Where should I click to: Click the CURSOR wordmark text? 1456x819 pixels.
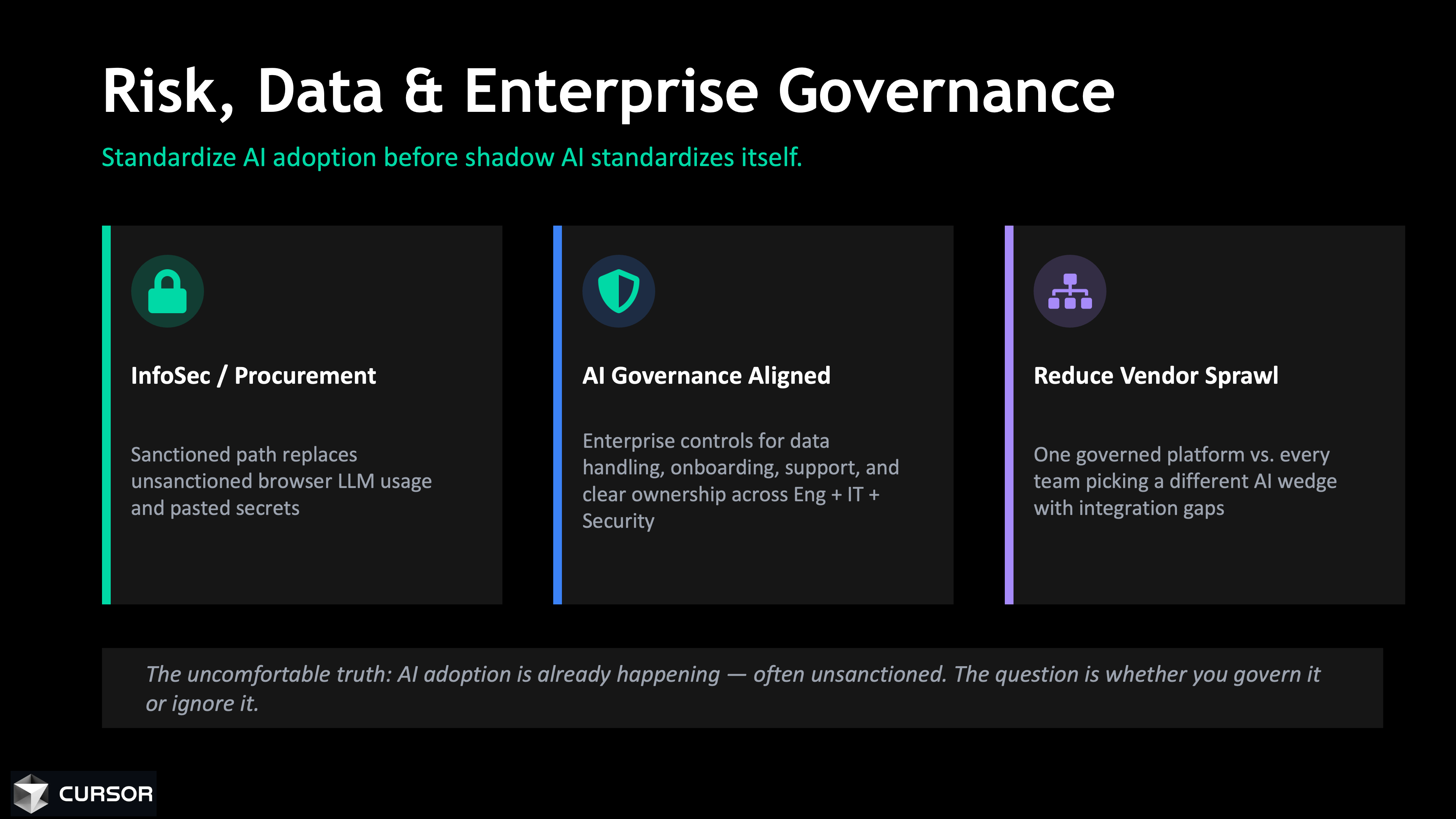click(x=106, y=794)
